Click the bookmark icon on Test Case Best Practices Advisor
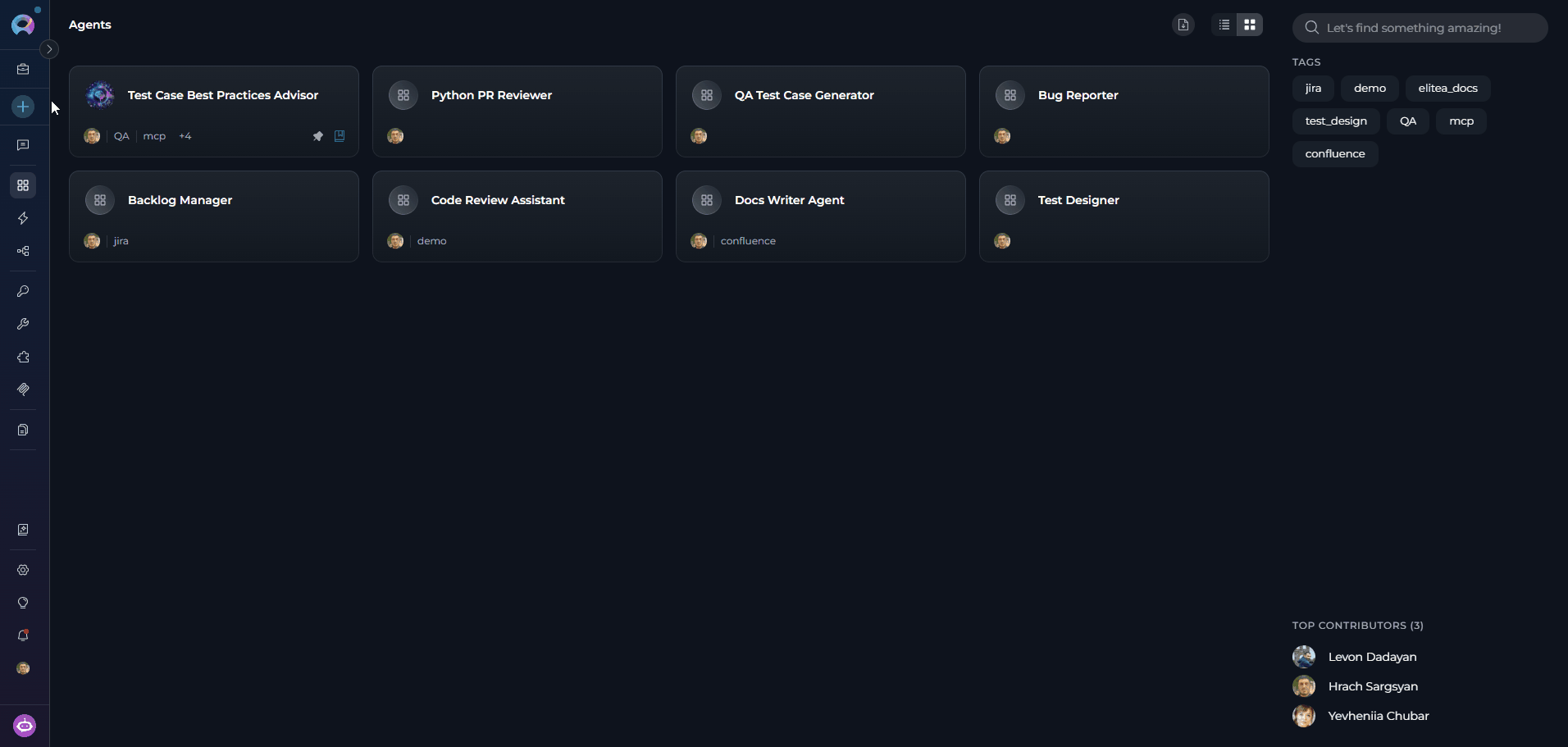 tap(340, 136)
